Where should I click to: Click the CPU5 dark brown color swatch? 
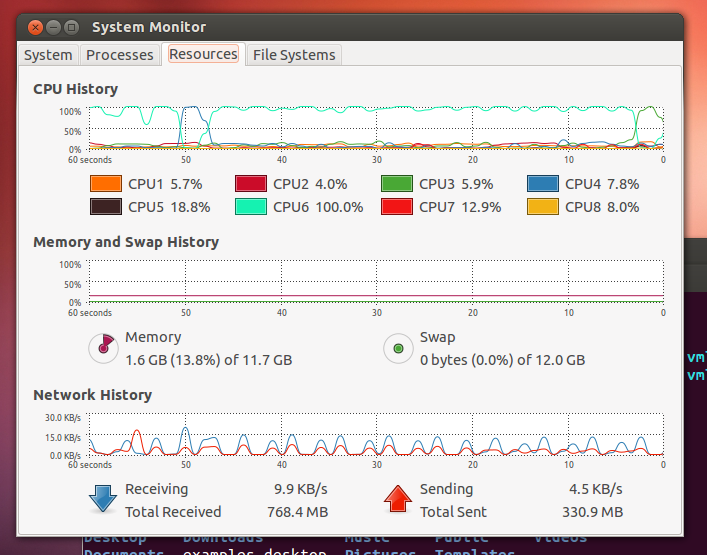pos(106,207)
